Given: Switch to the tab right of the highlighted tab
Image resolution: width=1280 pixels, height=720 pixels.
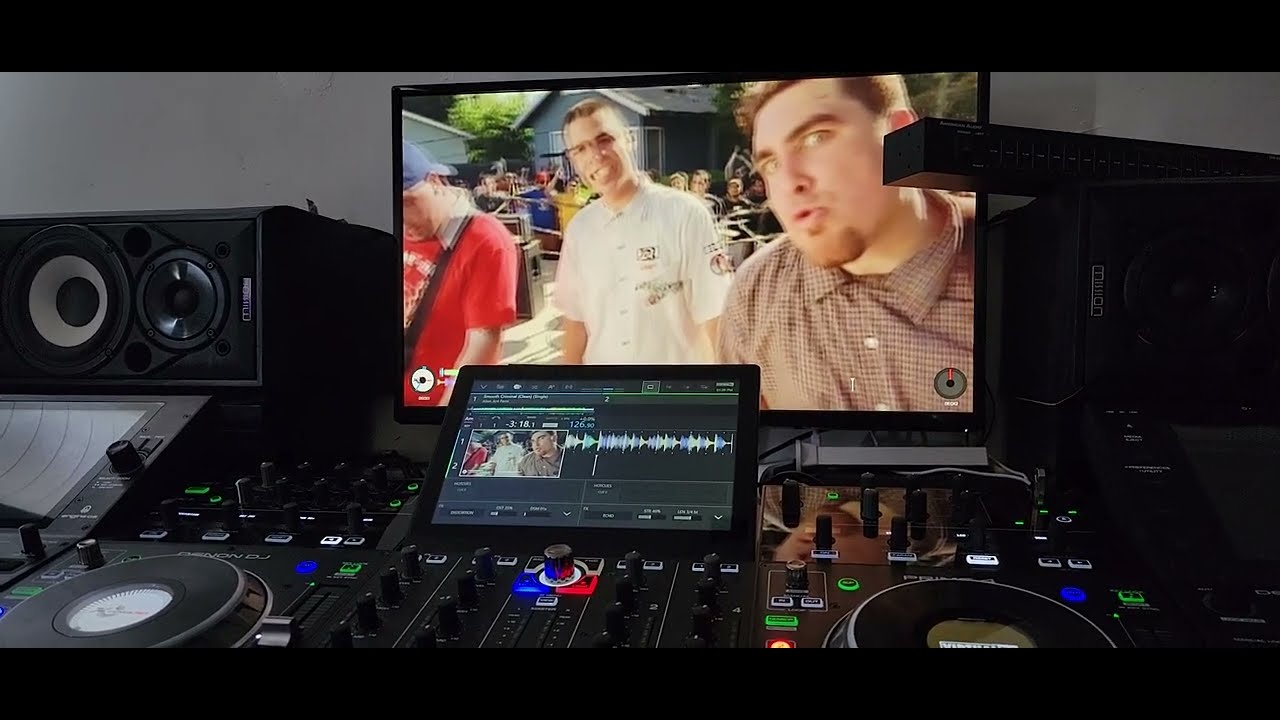Looking at the screenshot, I should (668, 387).
